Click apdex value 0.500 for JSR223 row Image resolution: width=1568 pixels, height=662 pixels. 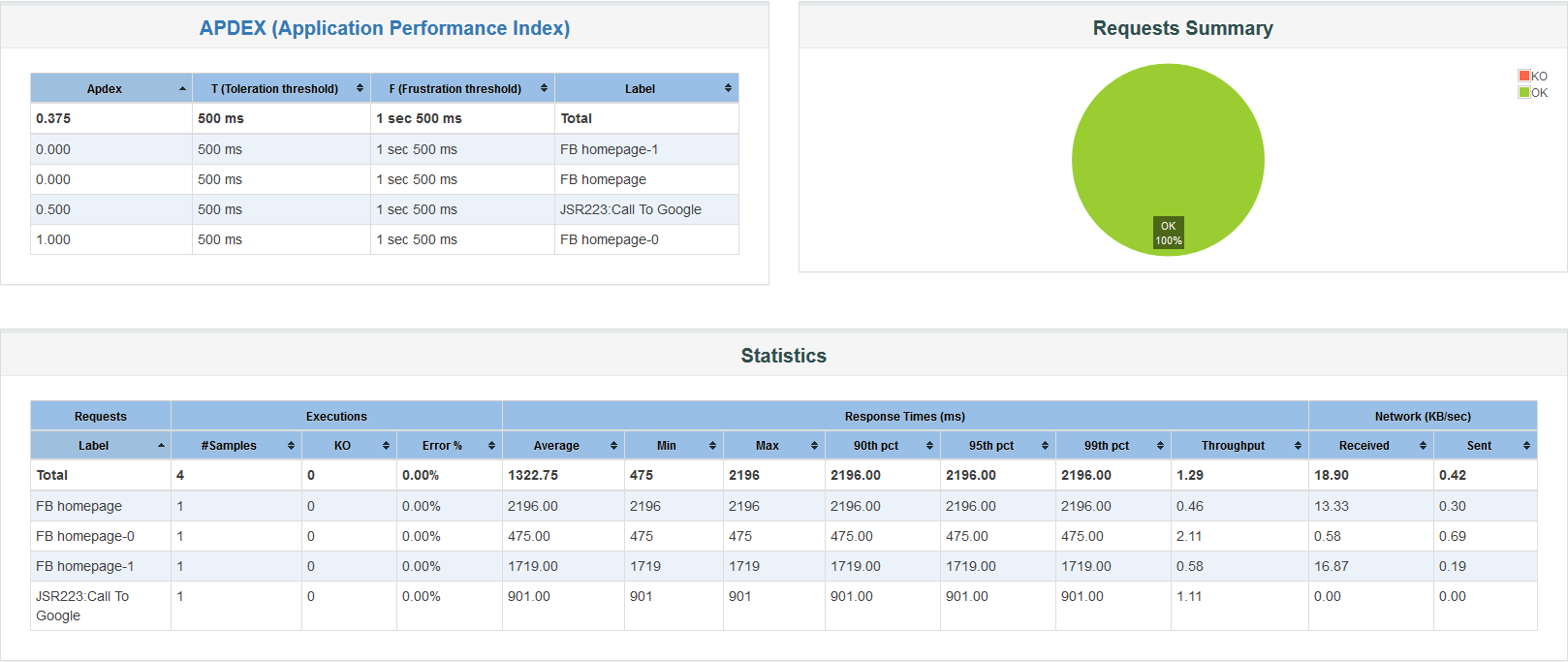pos(53,209)
